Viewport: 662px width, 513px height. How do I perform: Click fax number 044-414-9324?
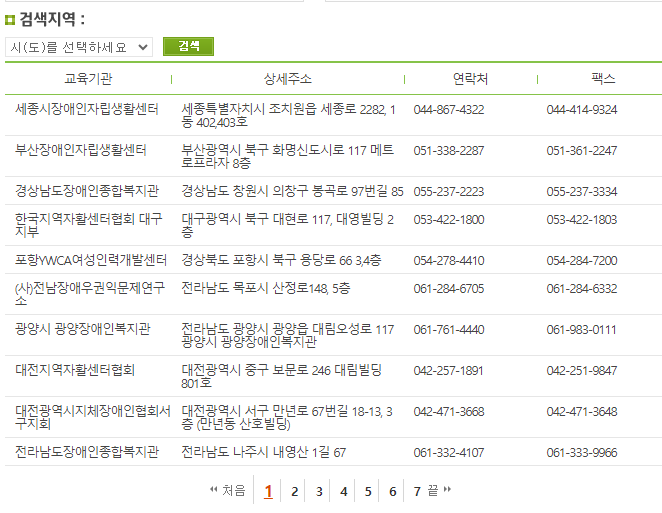[x=582, y=110]
